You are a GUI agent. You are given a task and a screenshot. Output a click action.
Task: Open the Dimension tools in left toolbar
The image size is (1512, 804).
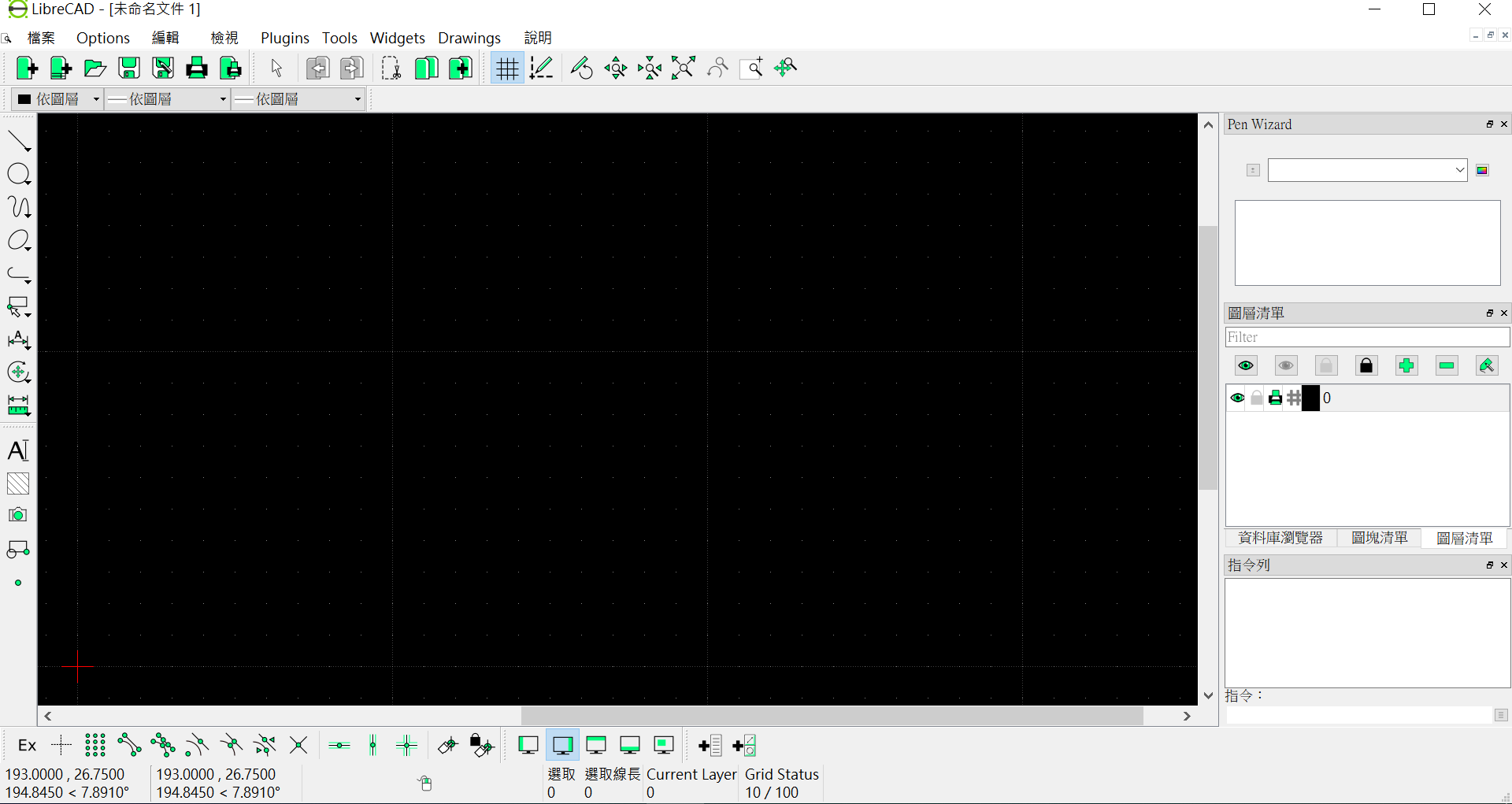coord(19,339)
